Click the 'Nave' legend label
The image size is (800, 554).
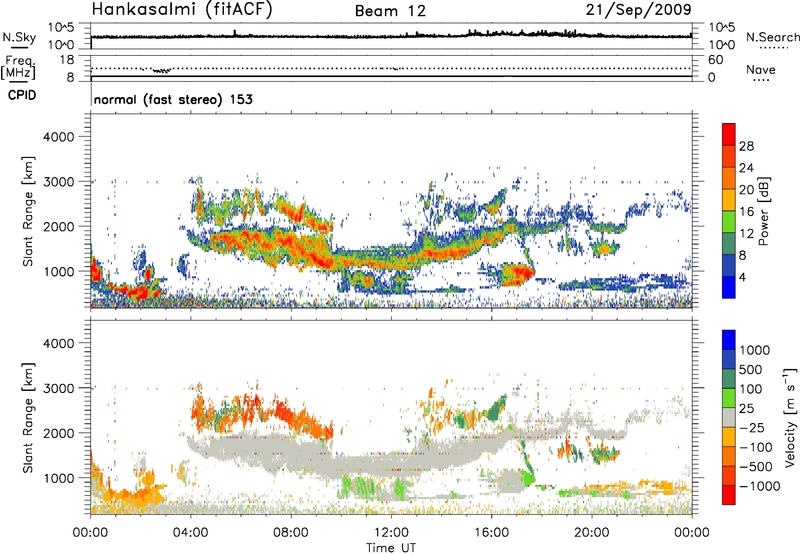click(761, 69)
